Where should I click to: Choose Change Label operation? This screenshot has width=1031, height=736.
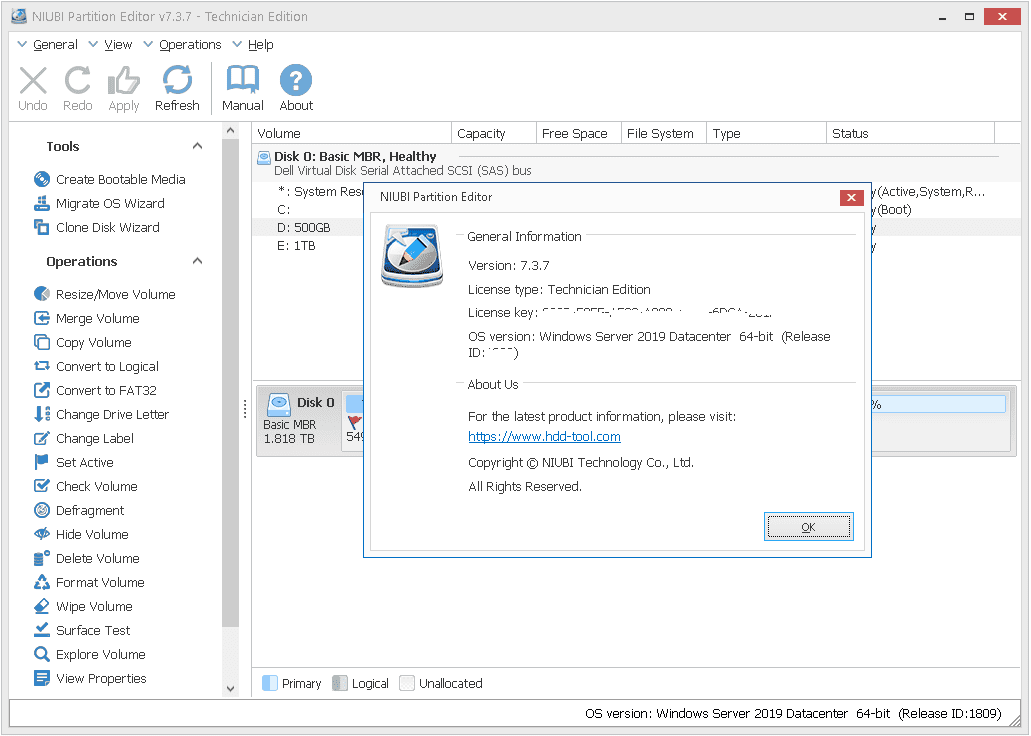coord(84,438)
